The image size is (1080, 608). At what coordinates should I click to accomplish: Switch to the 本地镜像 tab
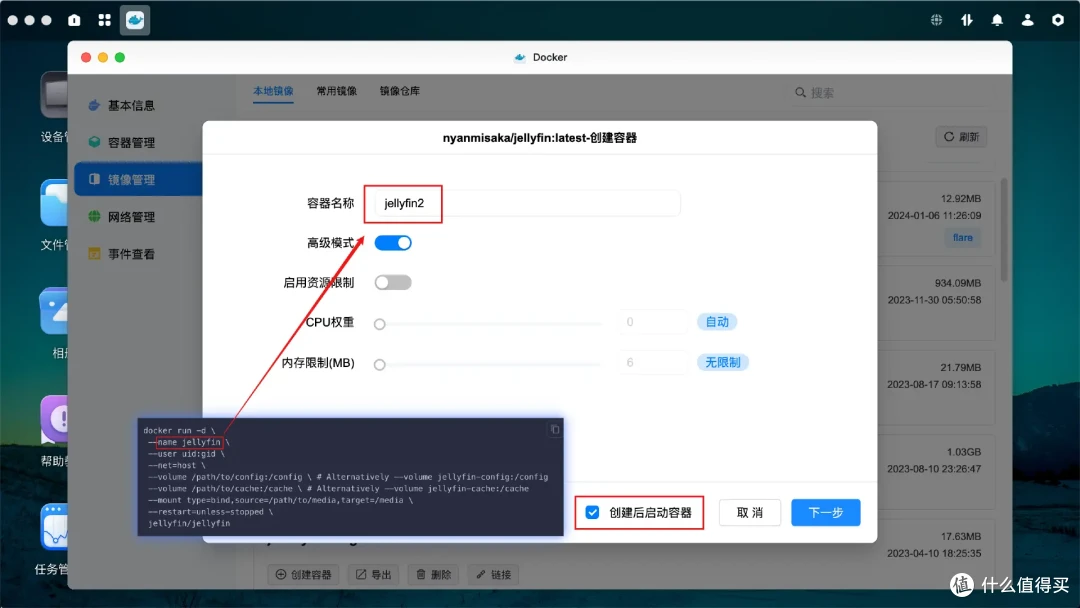[273, 91]
